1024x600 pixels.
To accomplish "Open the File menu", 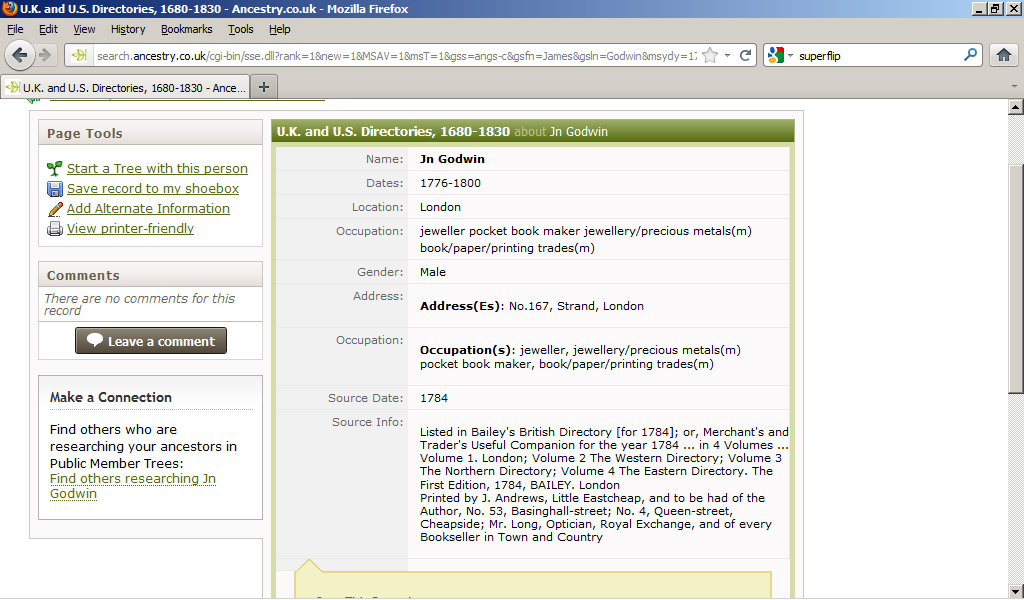I will pos(15,29).
